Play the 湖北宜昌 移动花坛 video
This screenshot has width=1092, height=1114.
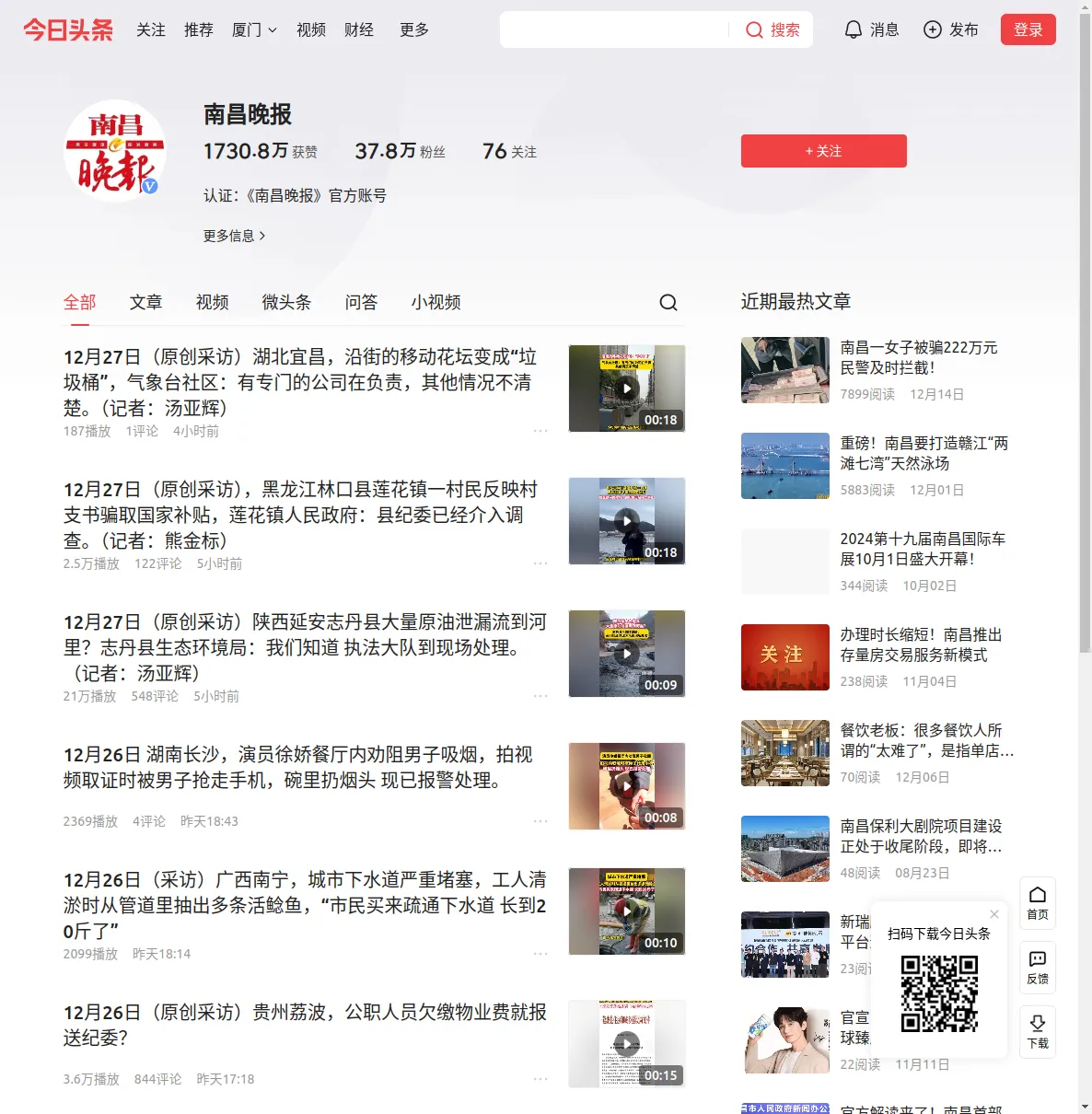pyautogui.click(x=627, y=389)
